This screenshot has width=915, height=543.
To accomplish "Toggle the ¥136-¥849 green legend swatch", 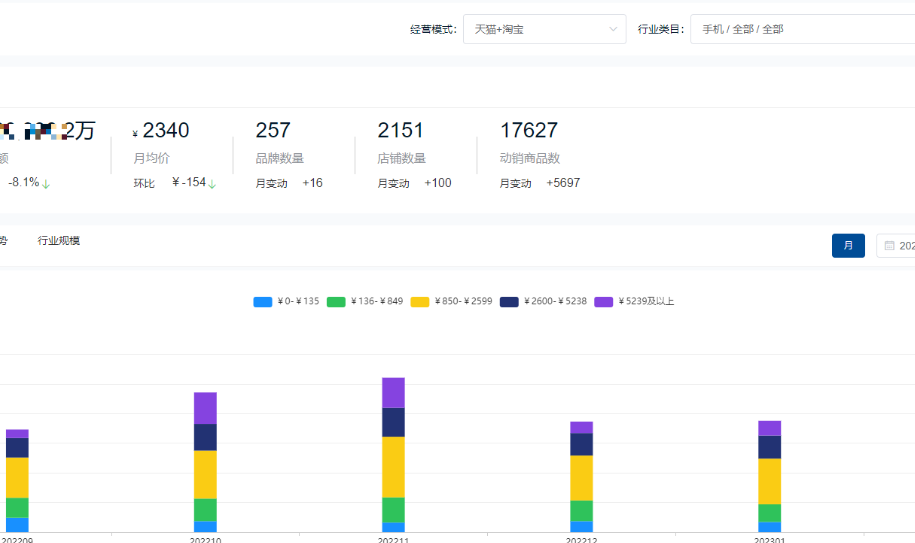I will pos(336,302).
